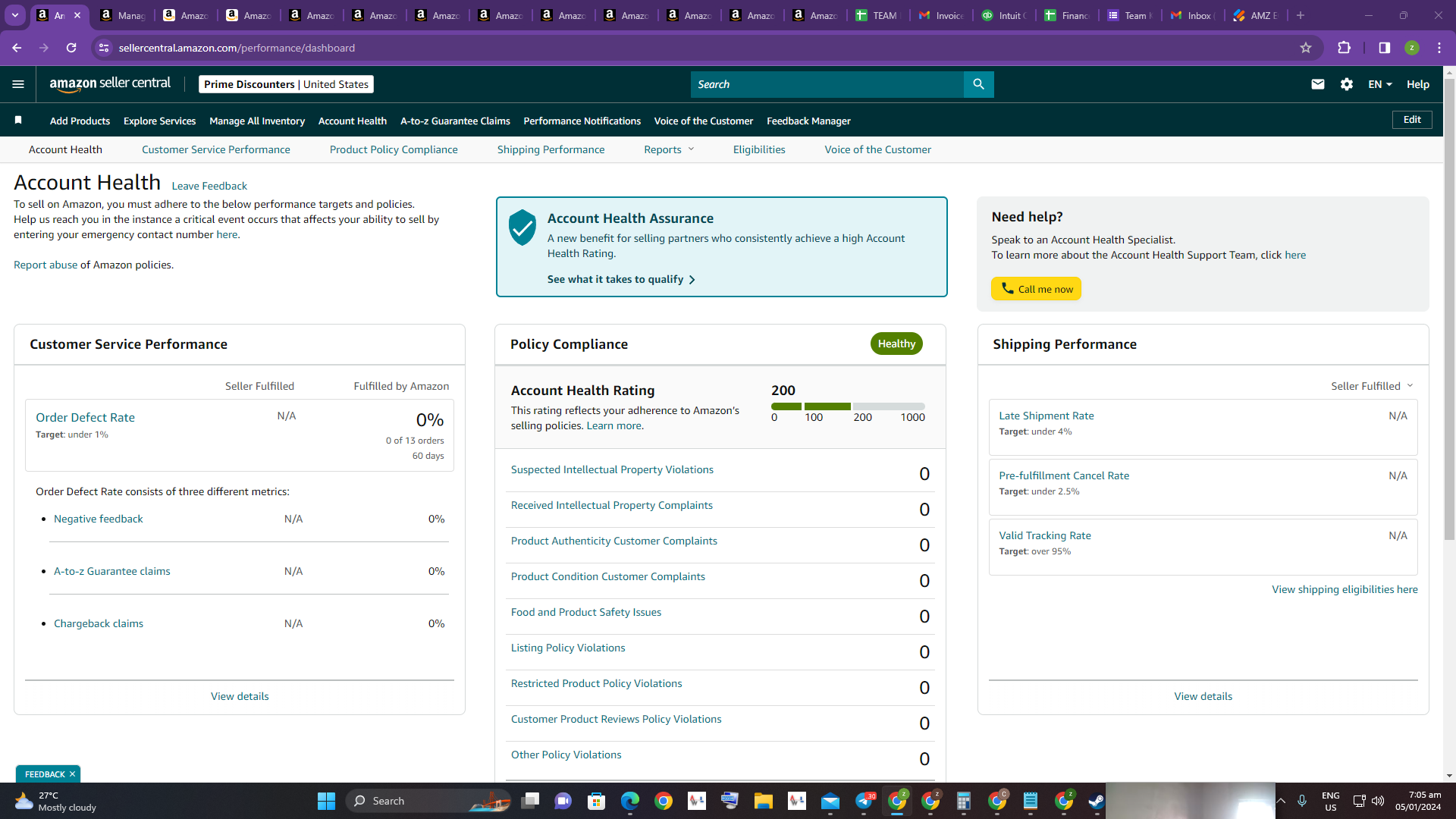The width and height of the screenshot is (1456, 819).
Task: Open Feedback Manager
Action: click(808, 121)
